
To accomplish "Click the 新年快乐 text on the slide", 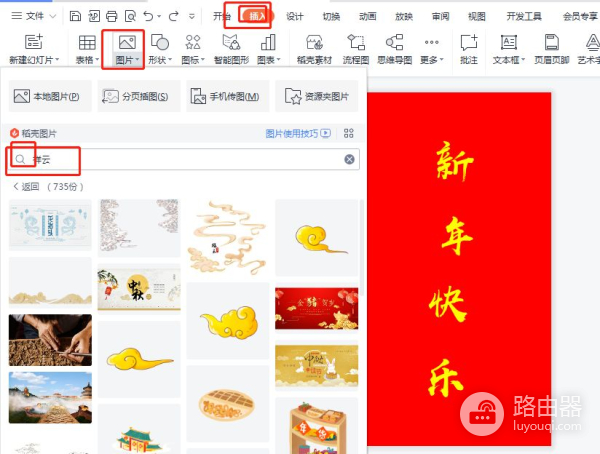I will tap(452, 270).
